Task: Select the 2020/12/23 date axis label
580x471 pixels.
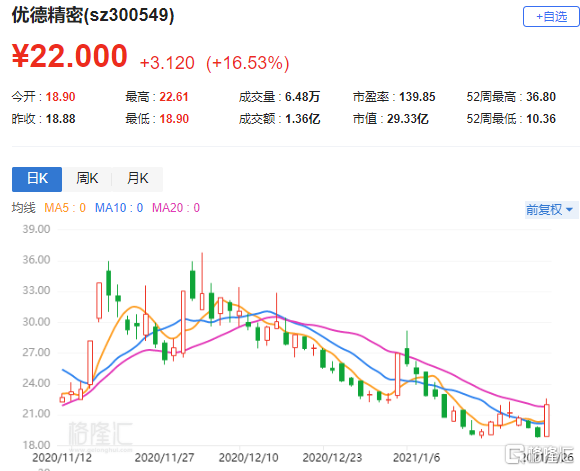Action: click(x=332, y=458)
